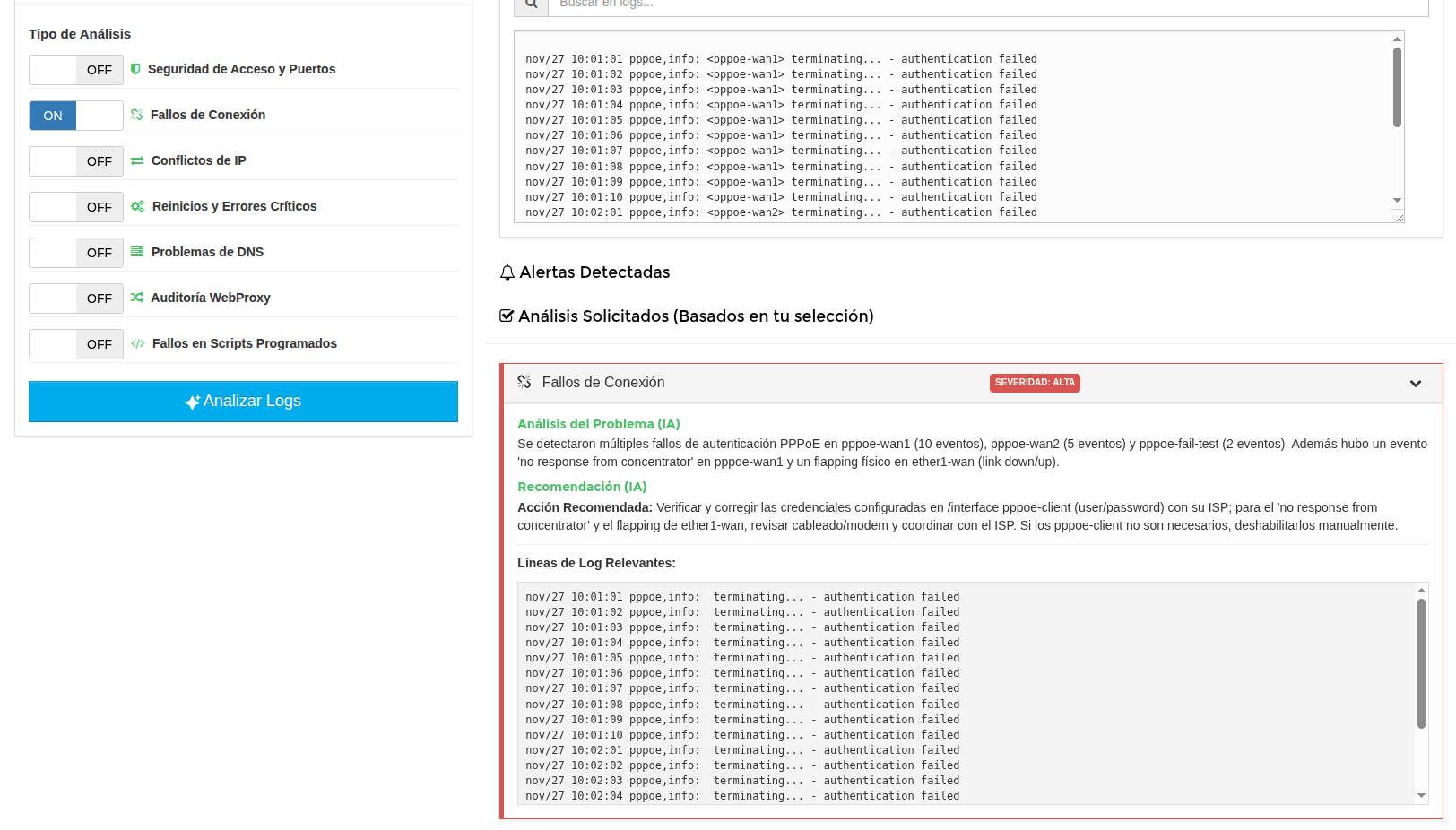1456x830 pixels.
Task: Collapse the Fallos de Conexión panel chevron
Action: [x=1416, y=384]
